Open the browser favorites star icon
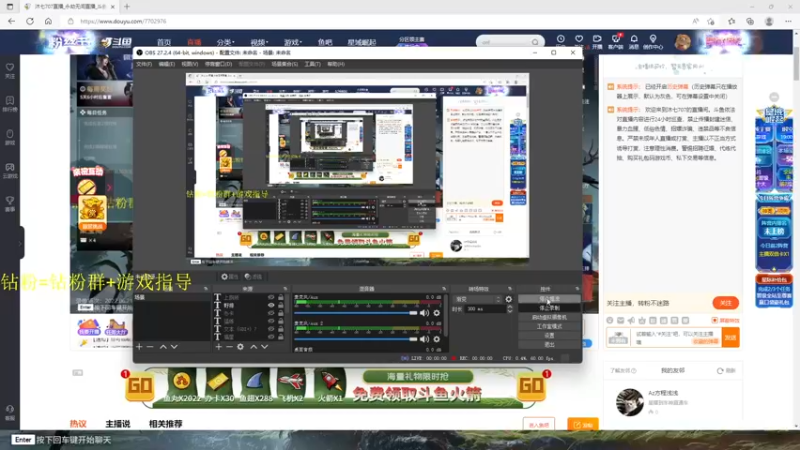This screenshot has width=800, height=450. [x=732, y=21]
